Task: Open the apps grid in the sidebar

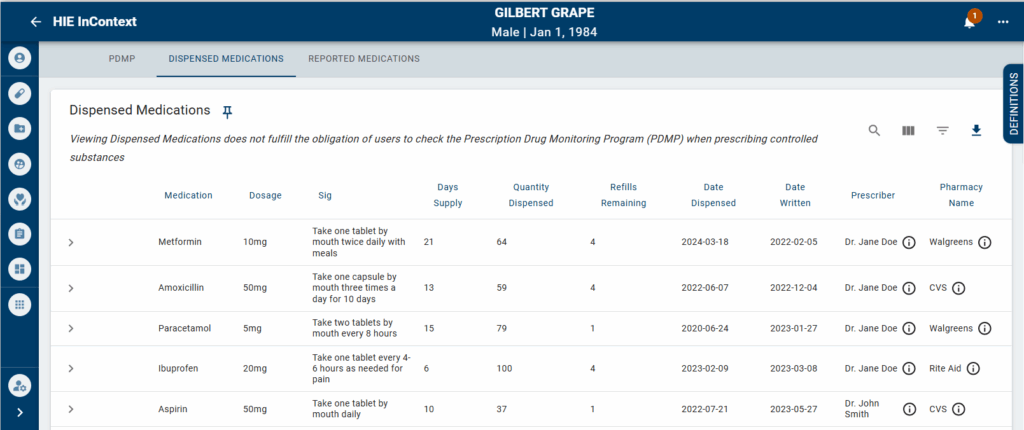Action: [x=19, y=305]
